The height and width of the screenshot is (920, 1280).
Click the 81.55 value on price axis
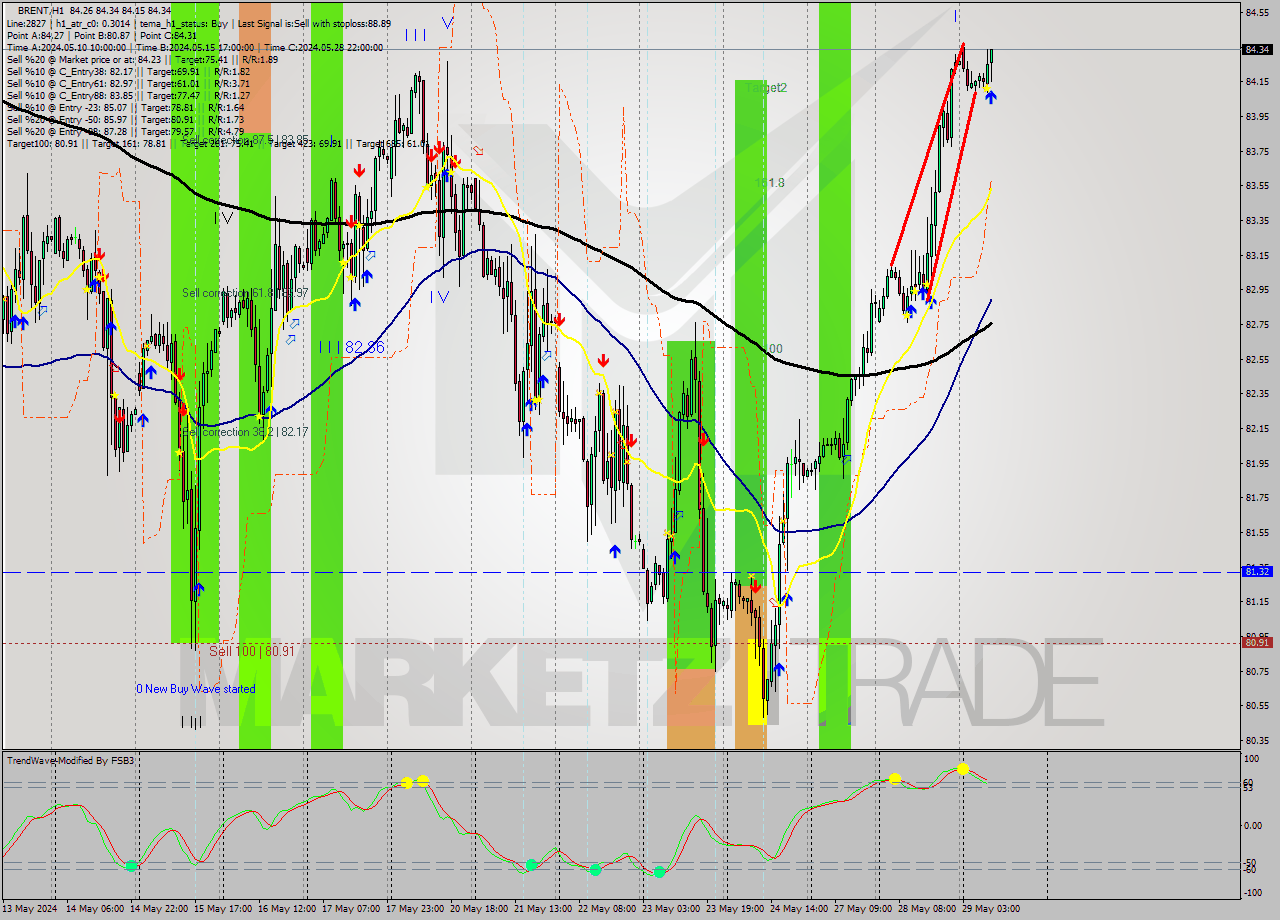click(x=1258, y=533)
